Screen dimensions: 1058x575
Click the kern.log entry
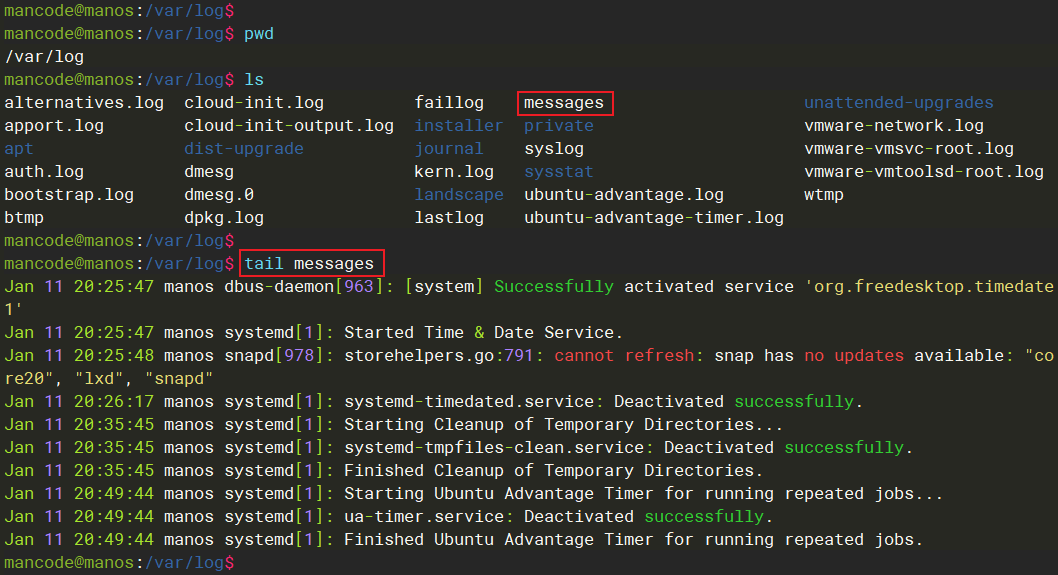(454, 172)
